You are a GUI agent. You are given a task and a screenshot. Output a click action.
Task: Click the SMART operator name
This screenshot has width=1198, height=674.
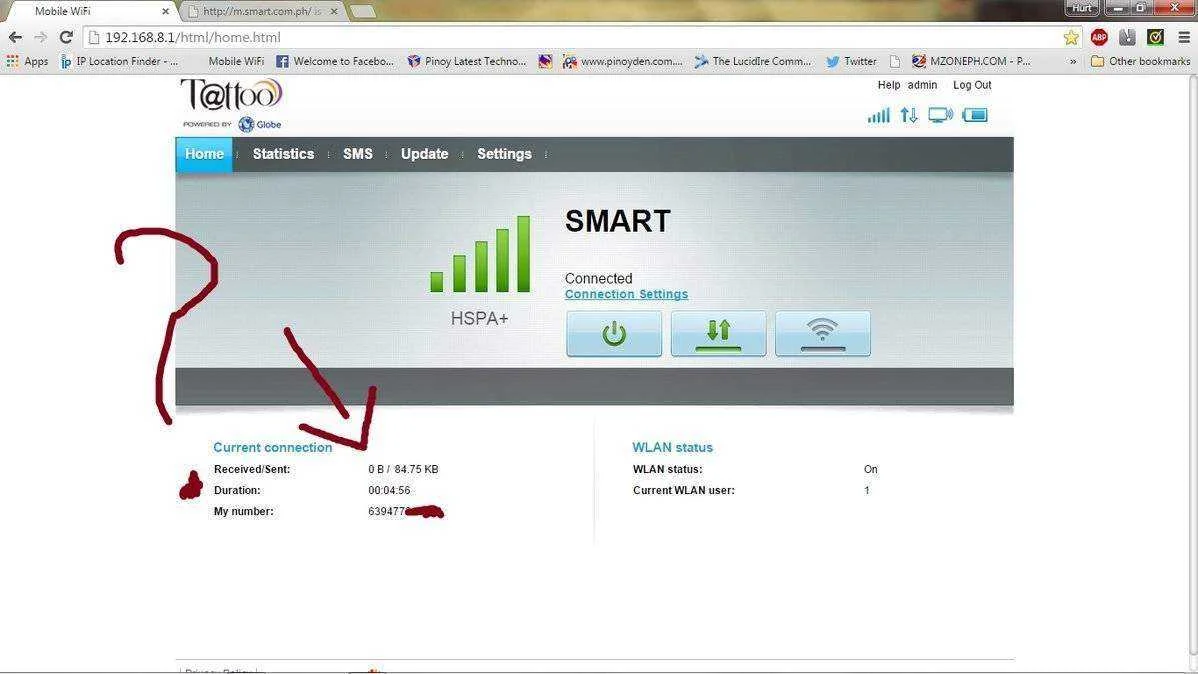tap(617, 222)
